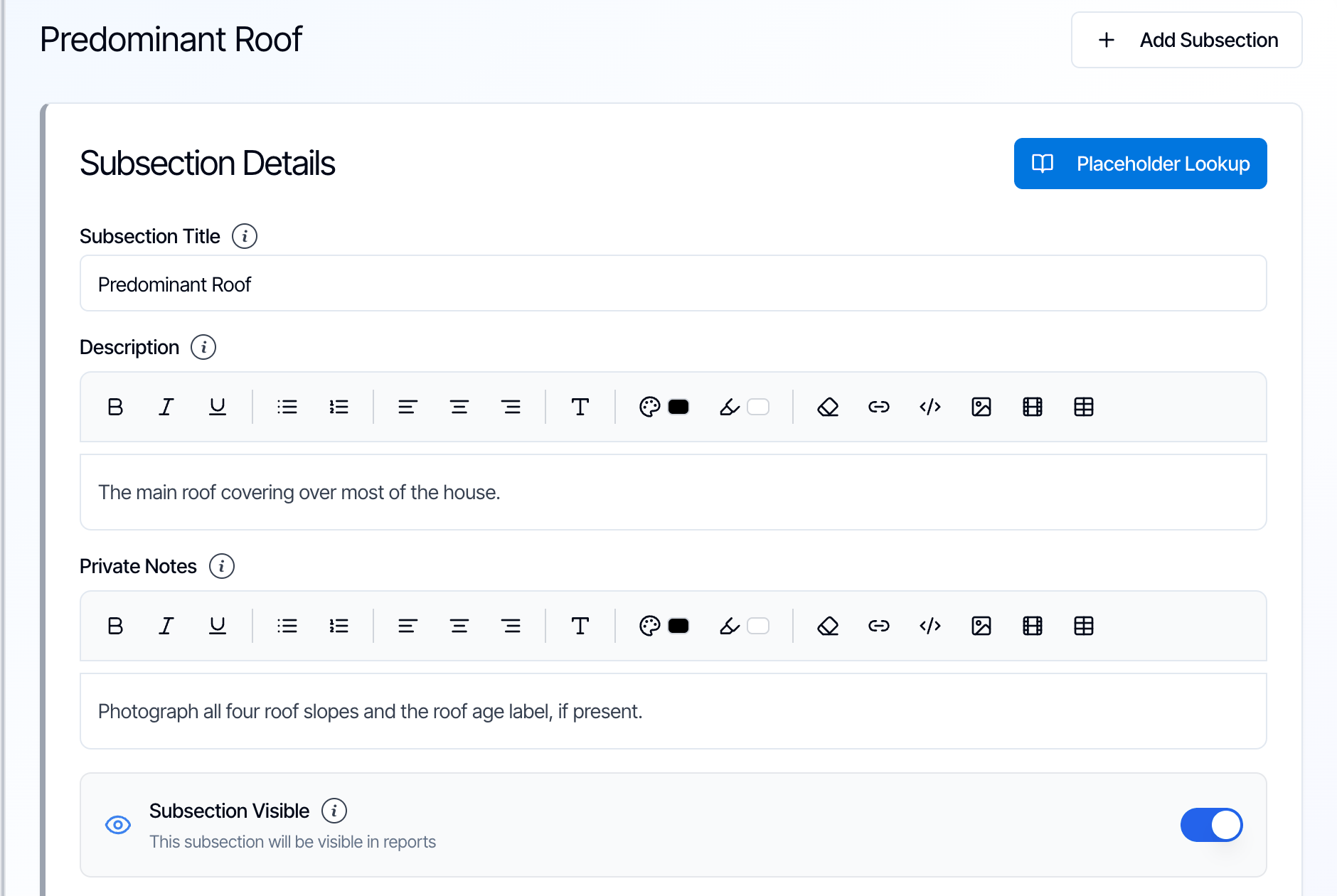The image size is (1337, 896).
Task: Focus the Subsection Title input field
Action: click(x=673, y=283)
